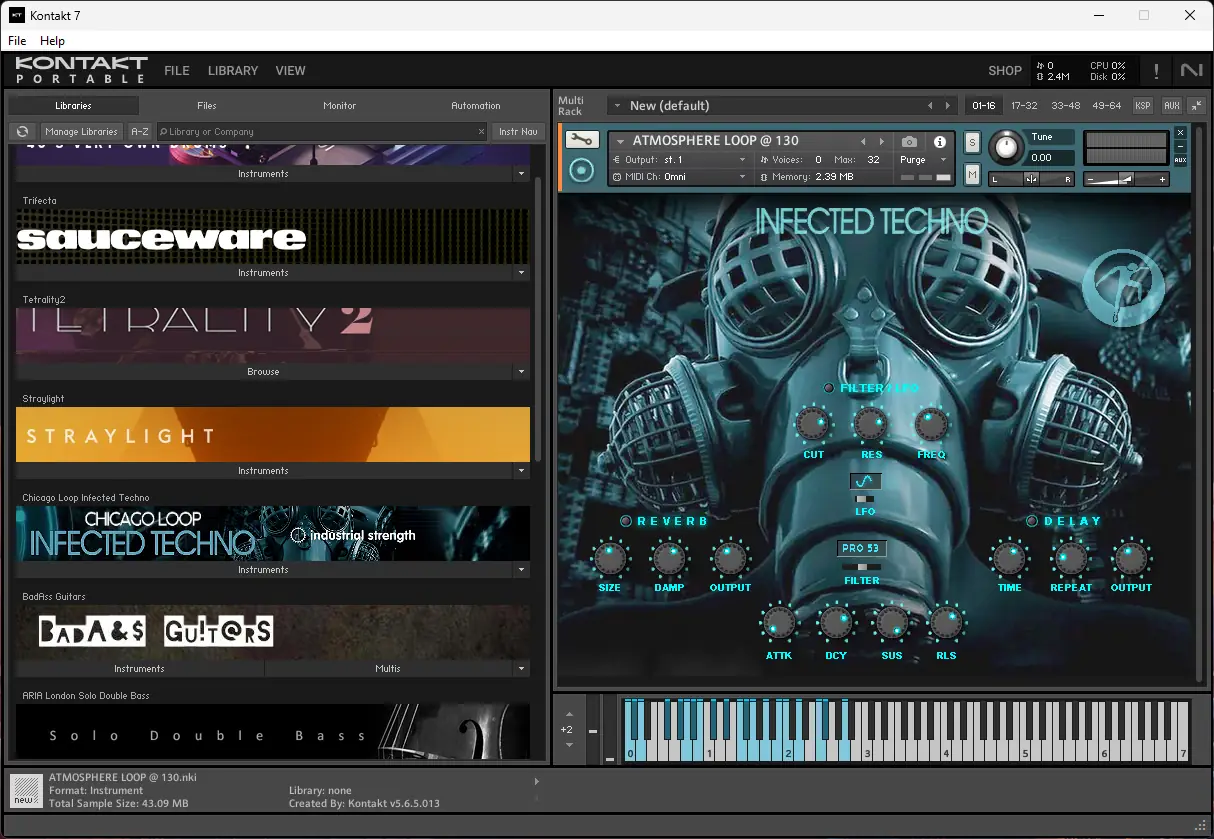Click the LFO waveform icon above FILTER knobs
The height and width of the screenshot is (839, 1214).
[x=863, y=480]
